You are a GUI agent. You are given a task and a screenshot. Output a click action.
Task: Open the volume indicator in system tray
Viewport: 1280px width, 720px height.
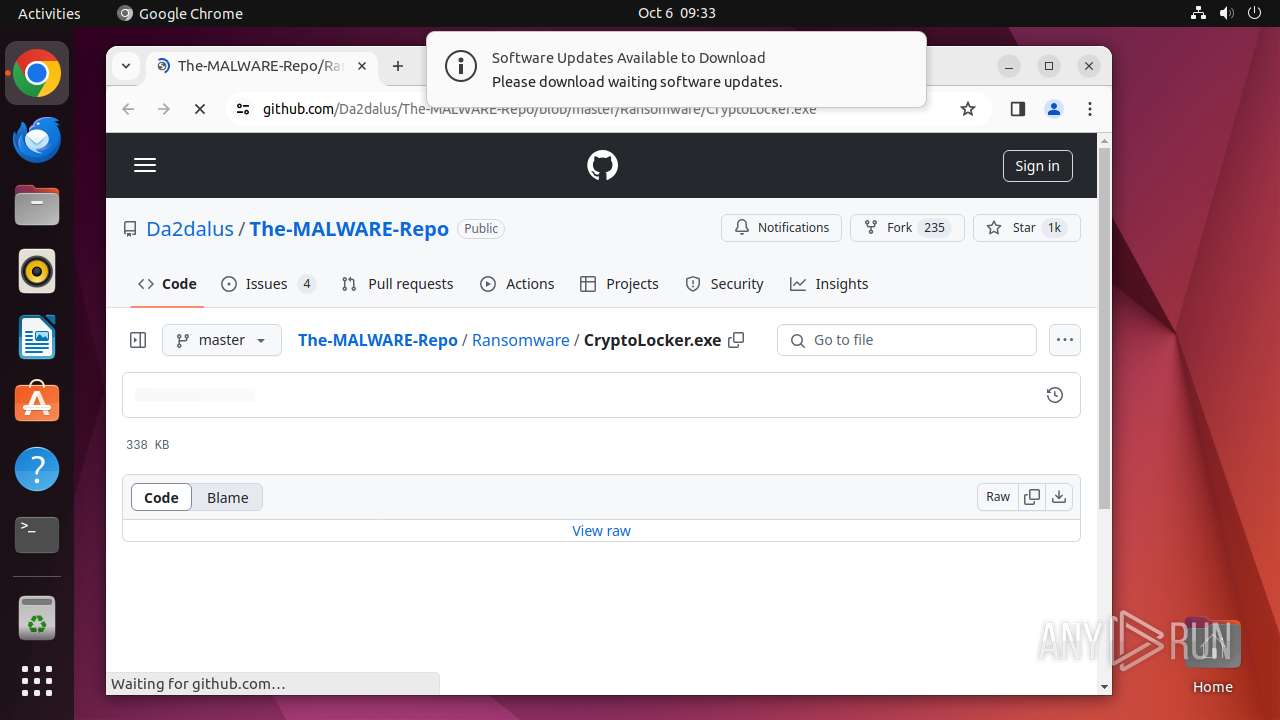pyautogui.click(x=1226, y=13)
